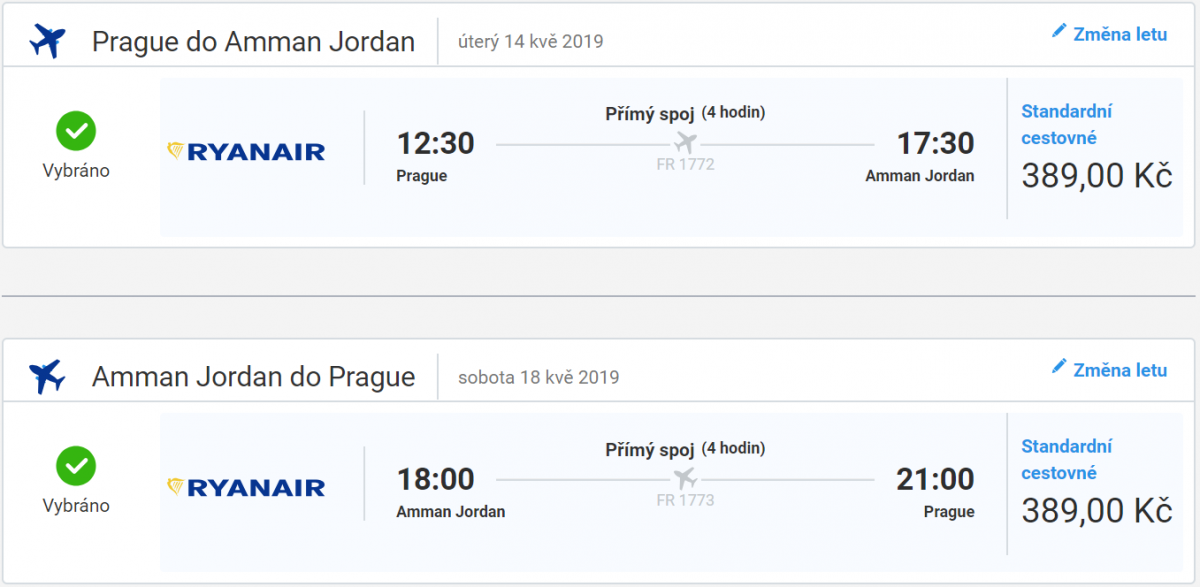Toggle the green Vybráno checkmark on return flight
The image size is (1200, 587).
coord(76,466)
